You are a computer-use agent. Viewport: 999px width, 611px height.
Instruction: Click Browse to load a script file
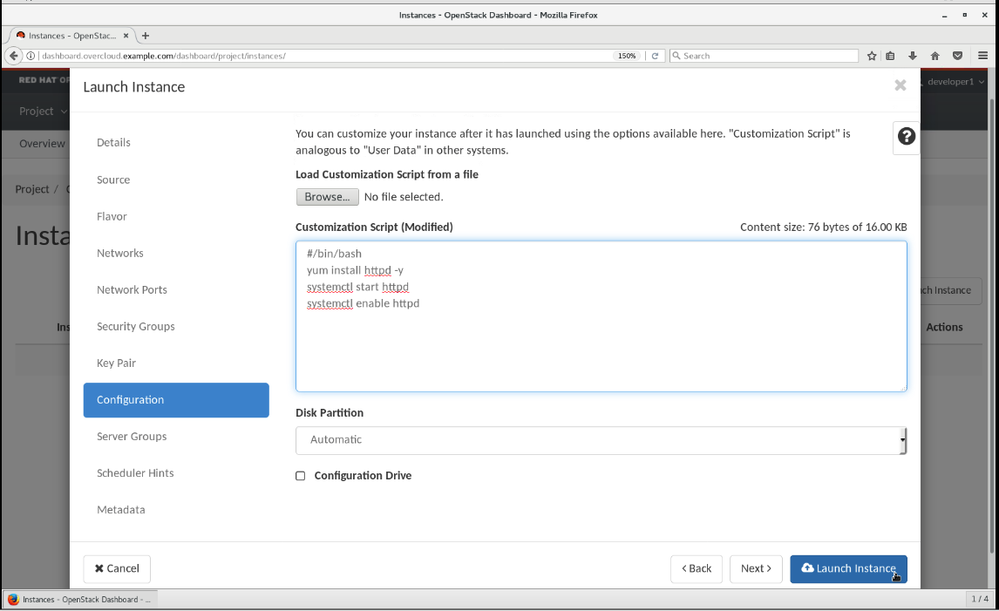[x=327, y=197]
